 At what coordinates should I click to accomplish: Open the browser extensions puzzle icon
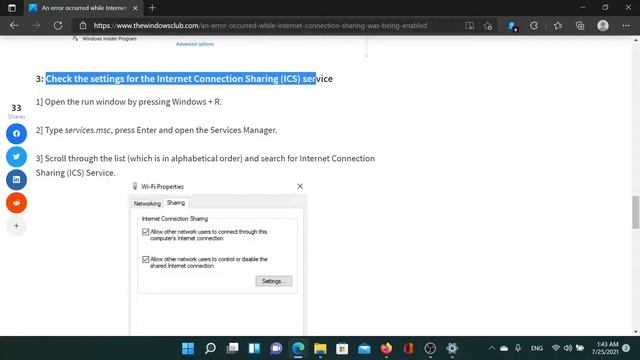(534, 26)
